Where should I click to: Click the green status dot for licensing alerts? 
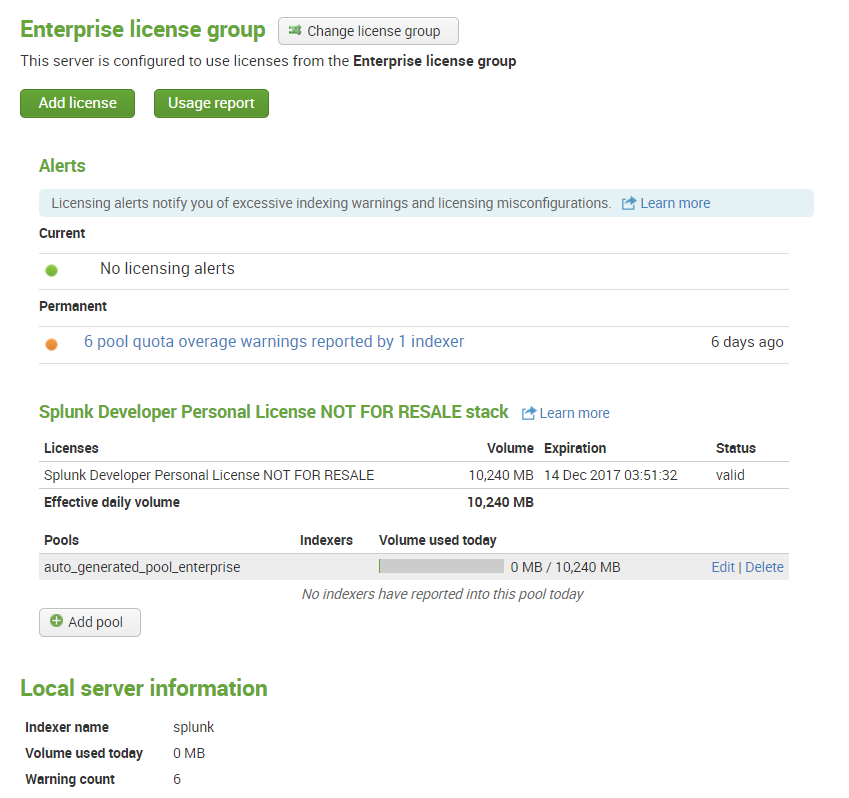51,269
